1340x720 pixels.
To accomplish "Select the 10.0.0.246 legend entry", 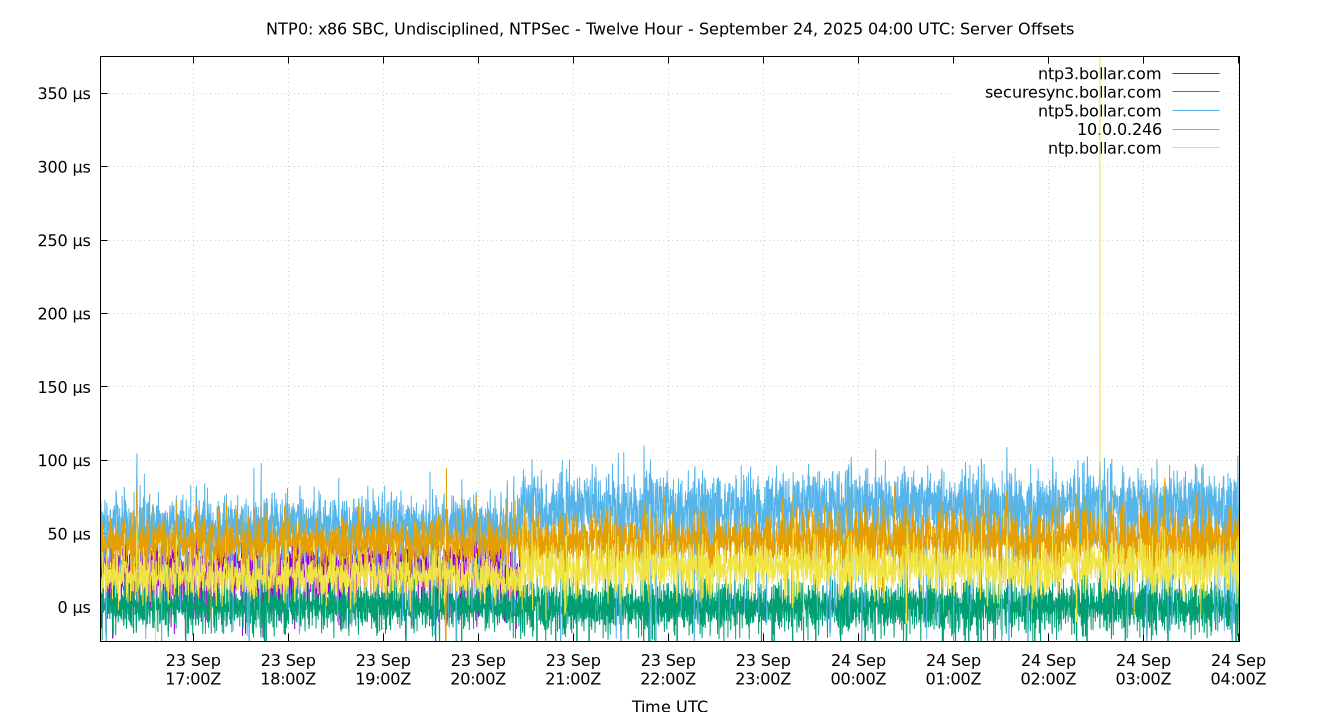I will click(x=1119, y=130).
